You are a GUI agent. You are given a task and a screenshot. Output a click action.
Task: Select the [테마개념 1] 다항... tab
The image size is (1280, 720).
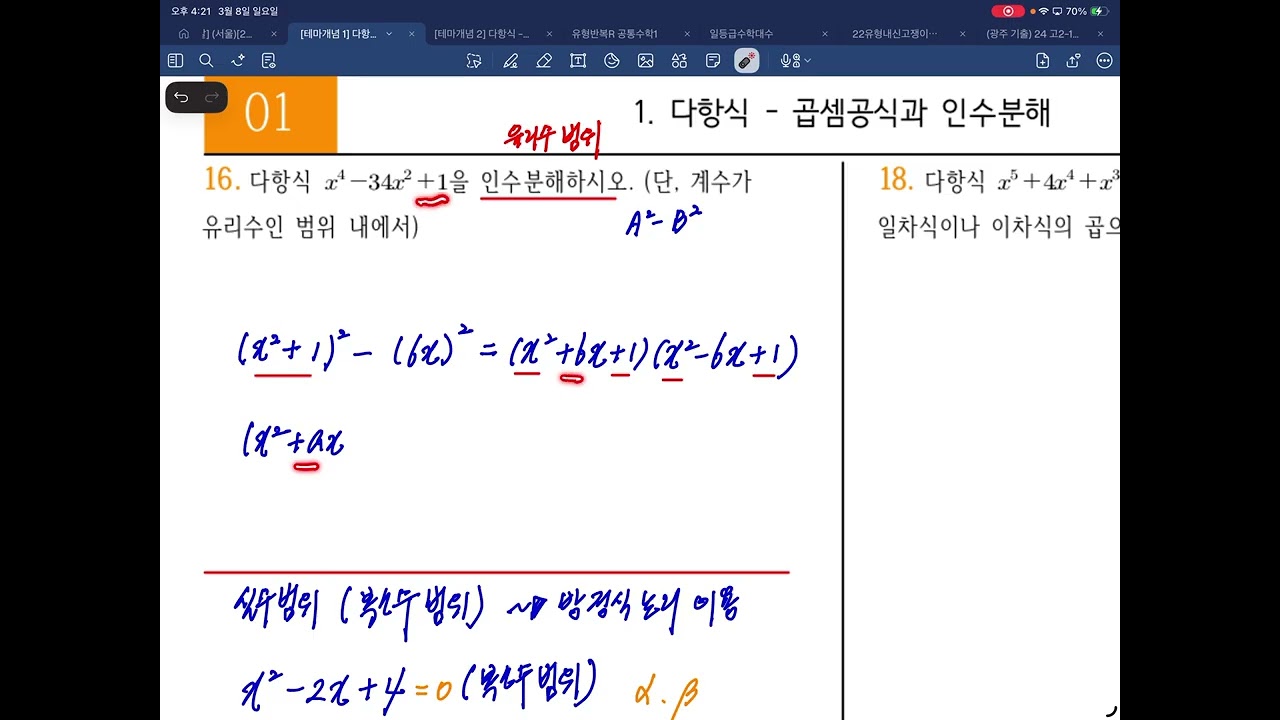(338, 34)
